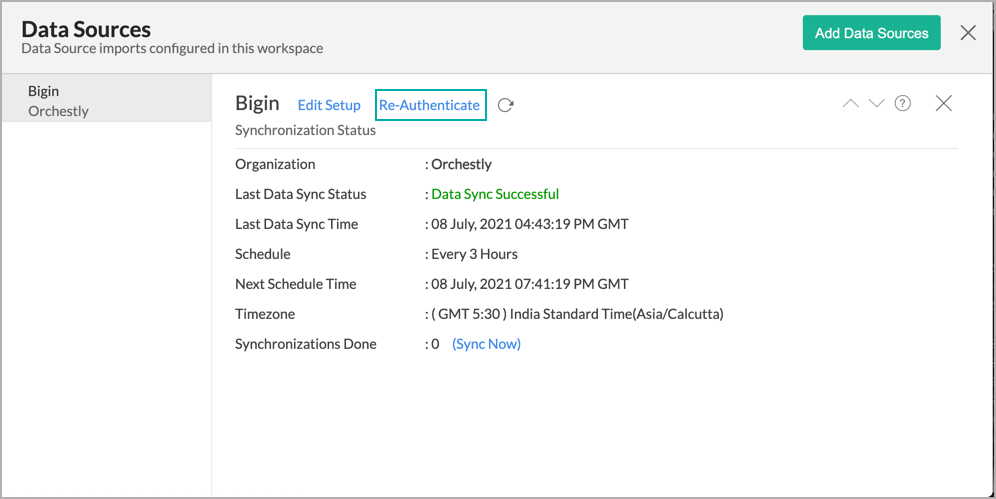Viewport: 996px width, 499px height.
Task: Click the Data Sources dialog title
Action: 86,29
